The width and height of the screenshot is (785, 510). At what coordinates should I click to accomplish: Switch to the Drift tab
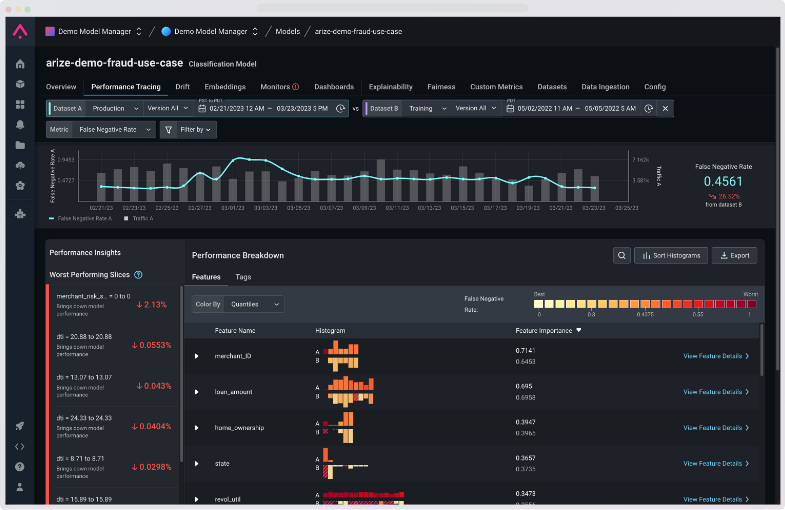(x=183, y=87)
